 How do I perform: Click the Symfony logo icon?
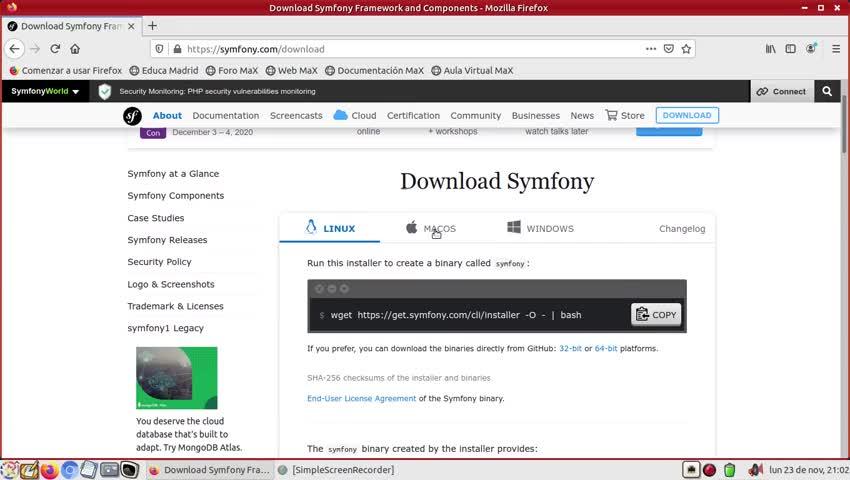point(132,116)
